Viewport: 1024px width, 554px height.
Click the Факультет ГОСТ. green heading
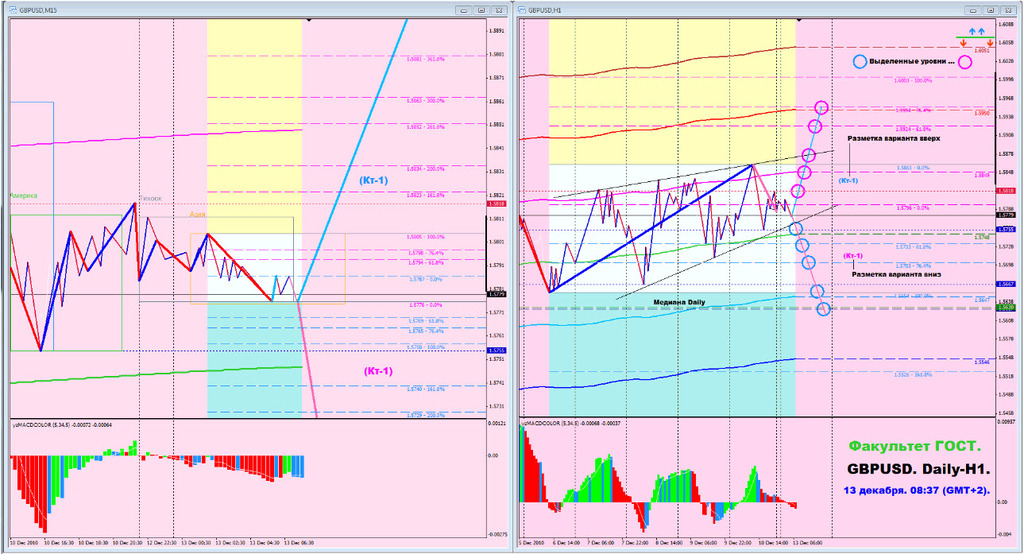point(914,446)
